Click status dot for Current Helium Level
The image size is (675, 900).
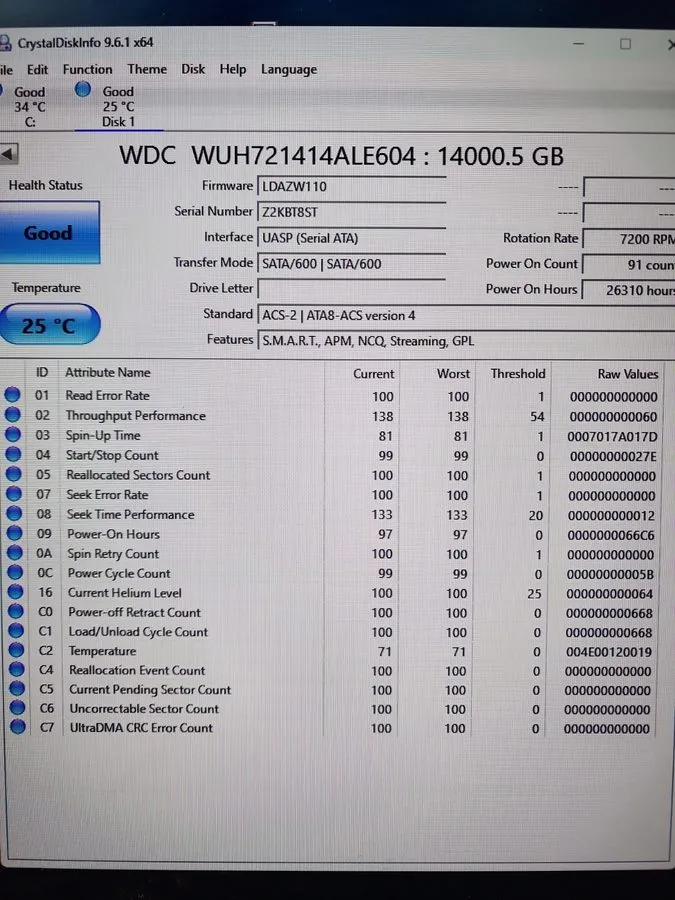pos(15,591)
